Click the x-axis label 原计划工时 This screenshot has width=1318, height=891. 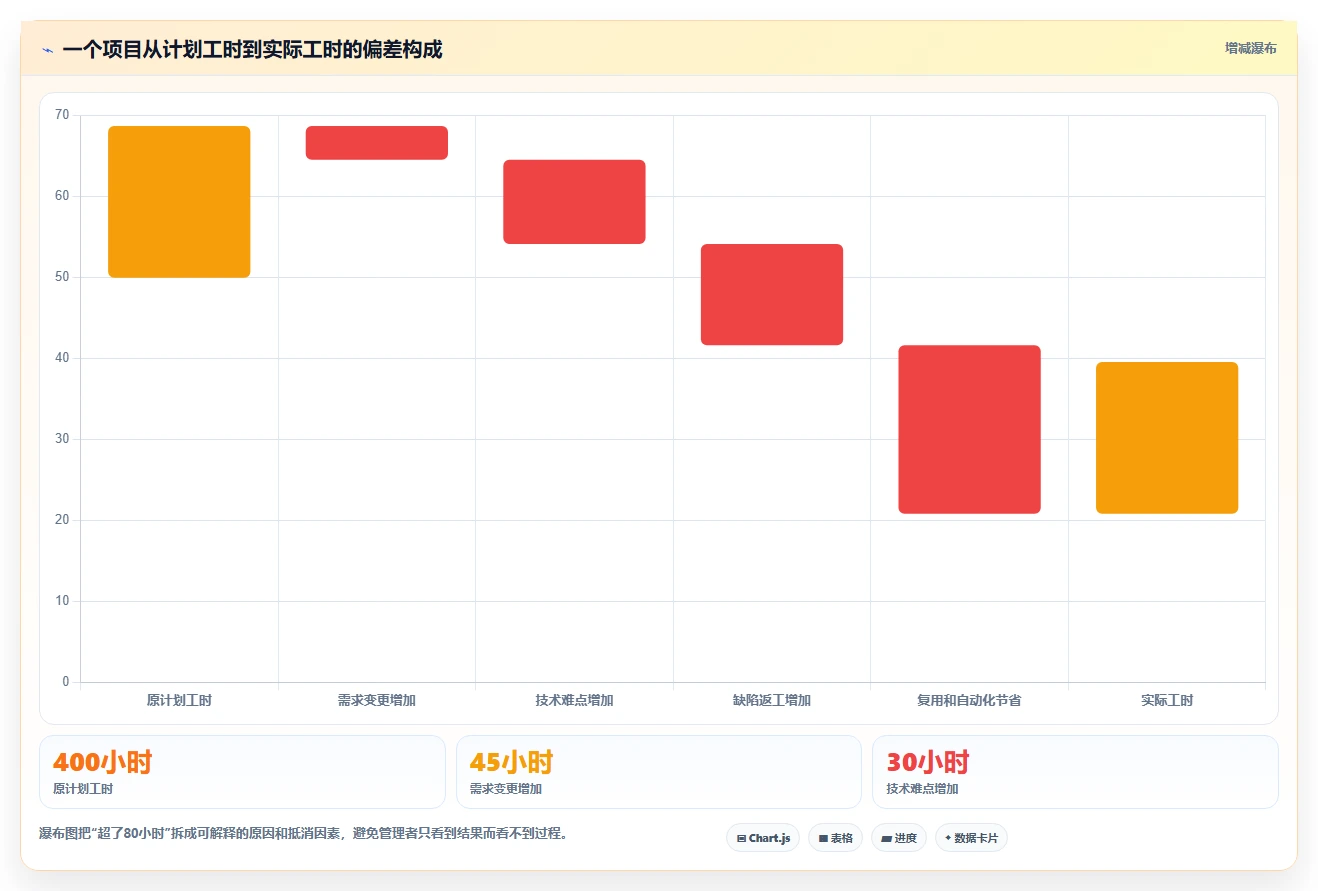[x=179, y=701]
